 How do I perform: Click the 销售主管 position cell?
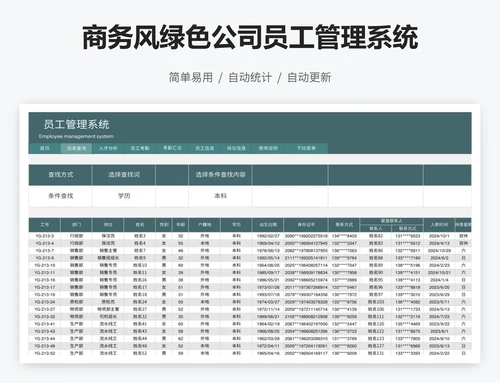click(x=108, y=251)
